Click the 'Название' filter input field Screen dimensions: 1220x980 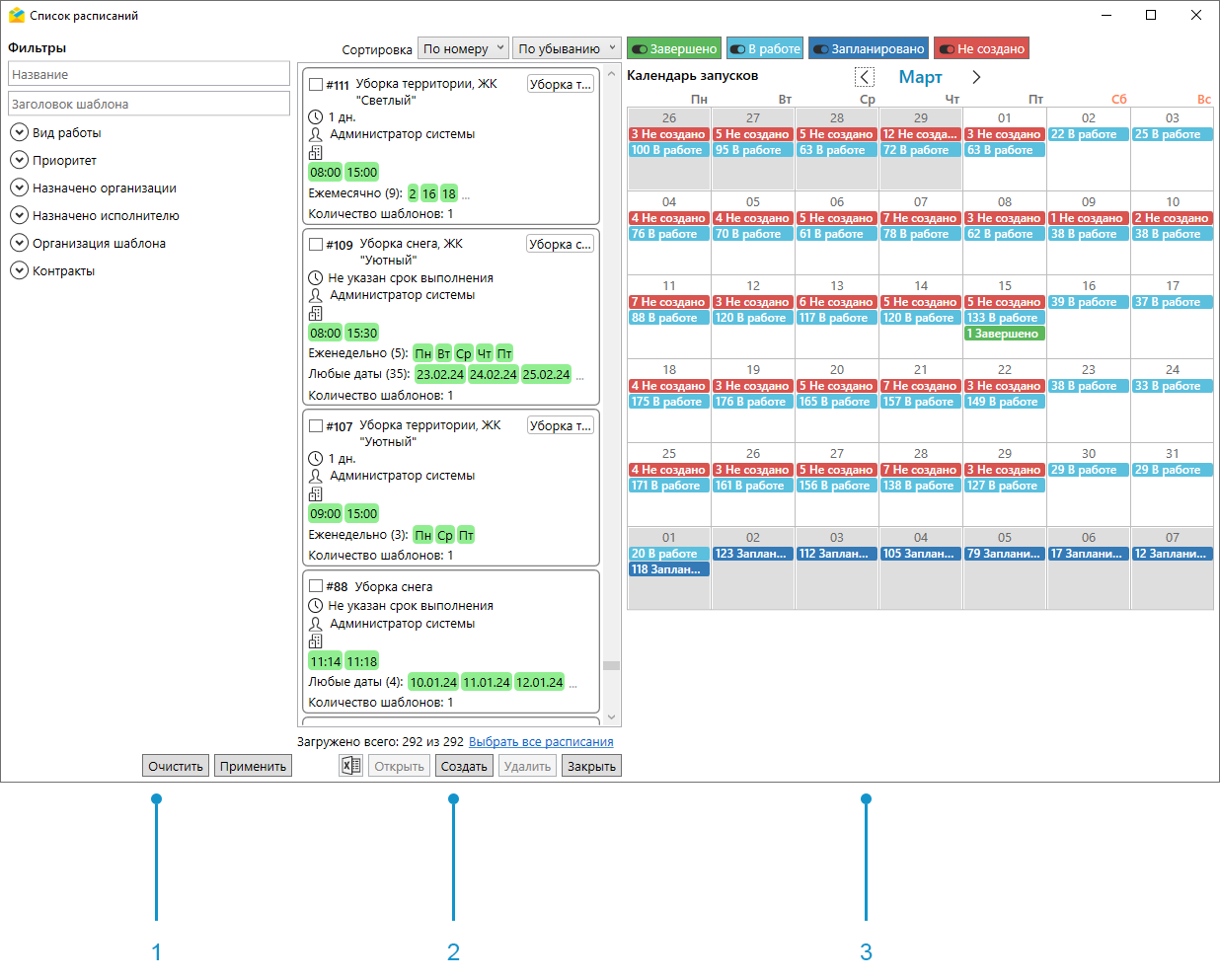pos(149,74)
